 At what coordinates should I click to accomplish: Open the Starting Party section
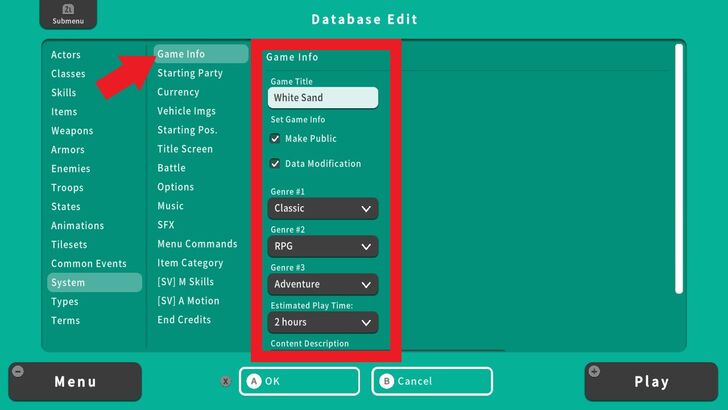[190, 73]
